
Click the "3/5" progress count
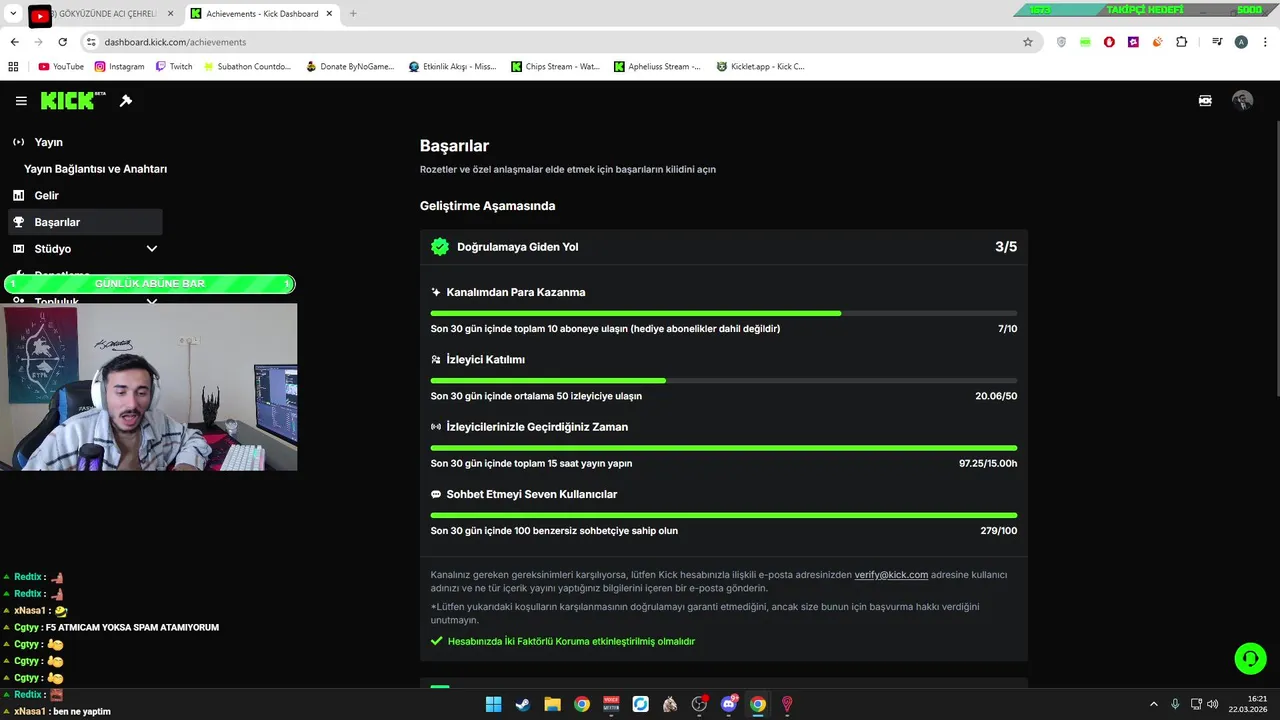1005,247
